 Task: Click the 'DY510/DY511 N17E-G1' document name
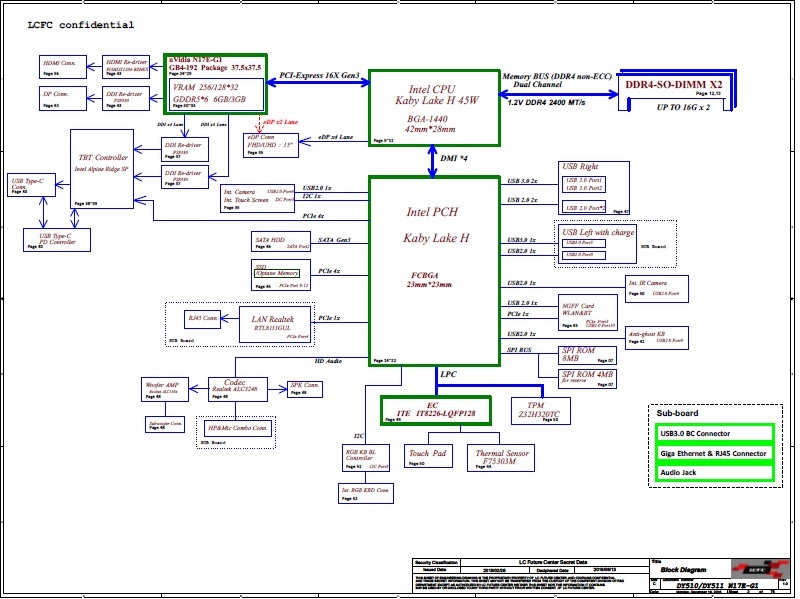click(x=717, y=585)
